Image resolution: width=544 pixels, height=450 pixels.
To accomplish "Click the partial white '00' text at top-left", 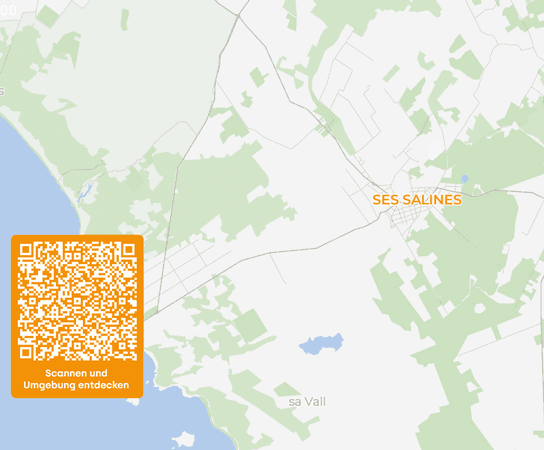I will tap(8, 10).
